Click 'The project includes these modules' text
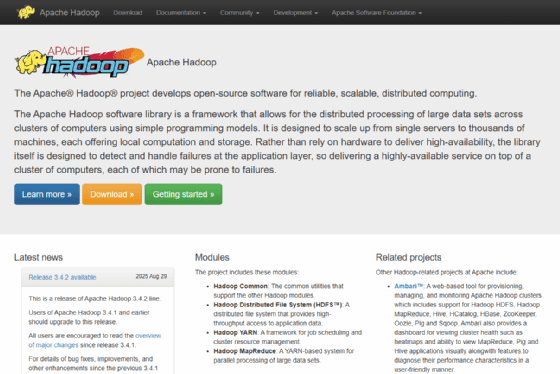560x374 pixels. [247, 272]
